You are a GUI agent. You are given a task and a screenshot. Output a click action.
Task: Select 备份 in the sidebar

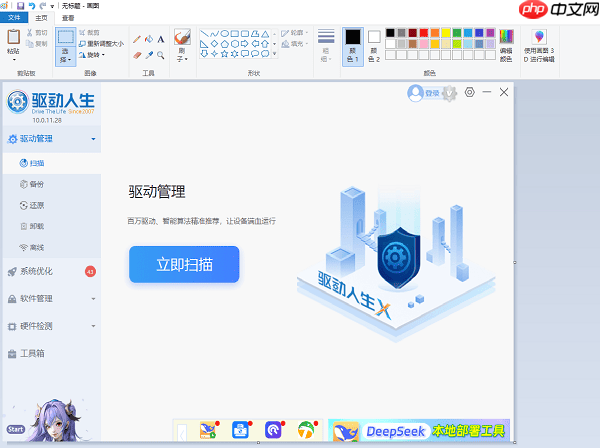click(52, 184)
